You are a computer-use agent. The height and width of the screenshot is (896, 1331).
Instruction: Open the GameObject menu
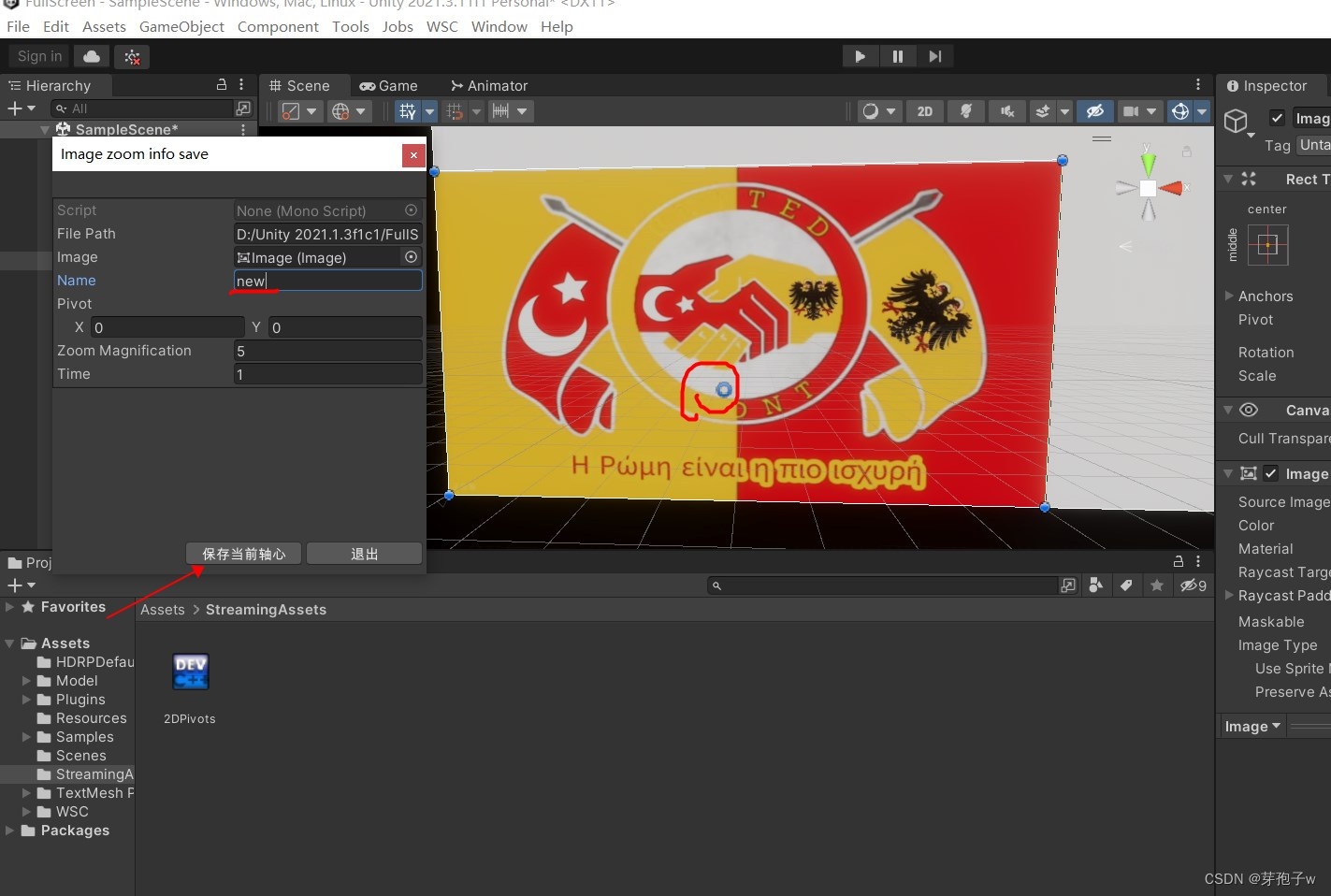click(x=181, y=26)
